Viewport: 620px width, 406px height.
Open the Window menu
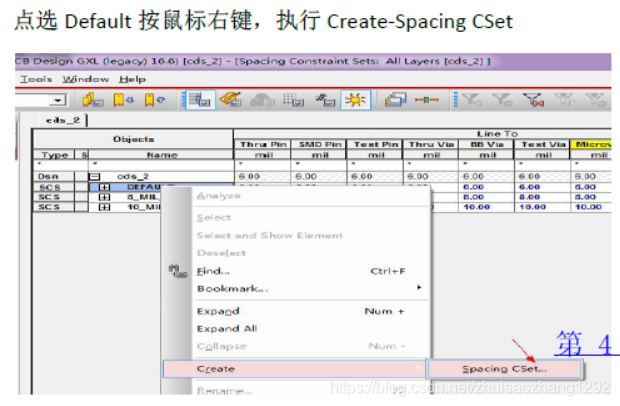(x=85, y=79)
